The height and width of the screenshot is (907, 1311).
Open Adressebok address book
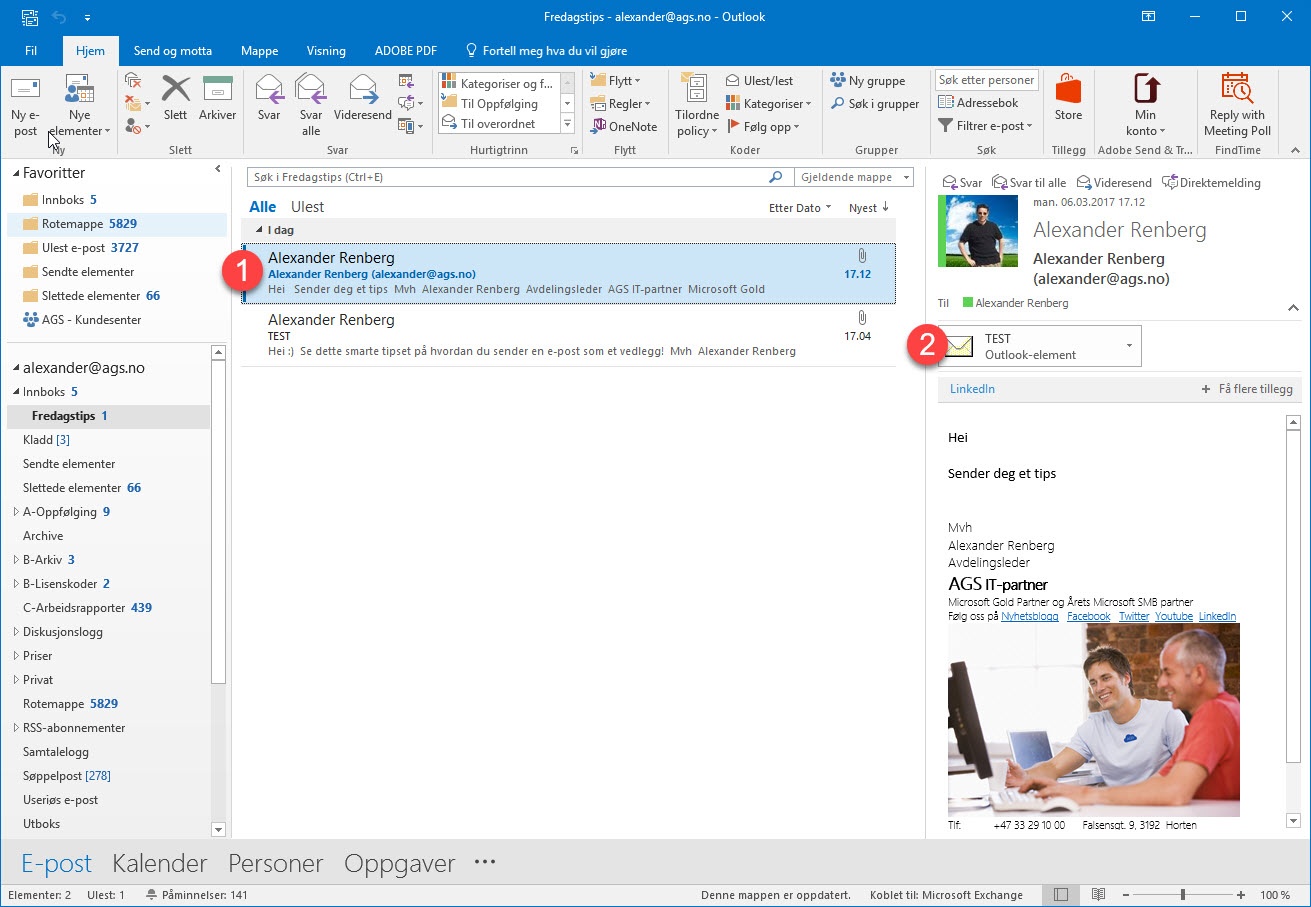click(979, 103)
